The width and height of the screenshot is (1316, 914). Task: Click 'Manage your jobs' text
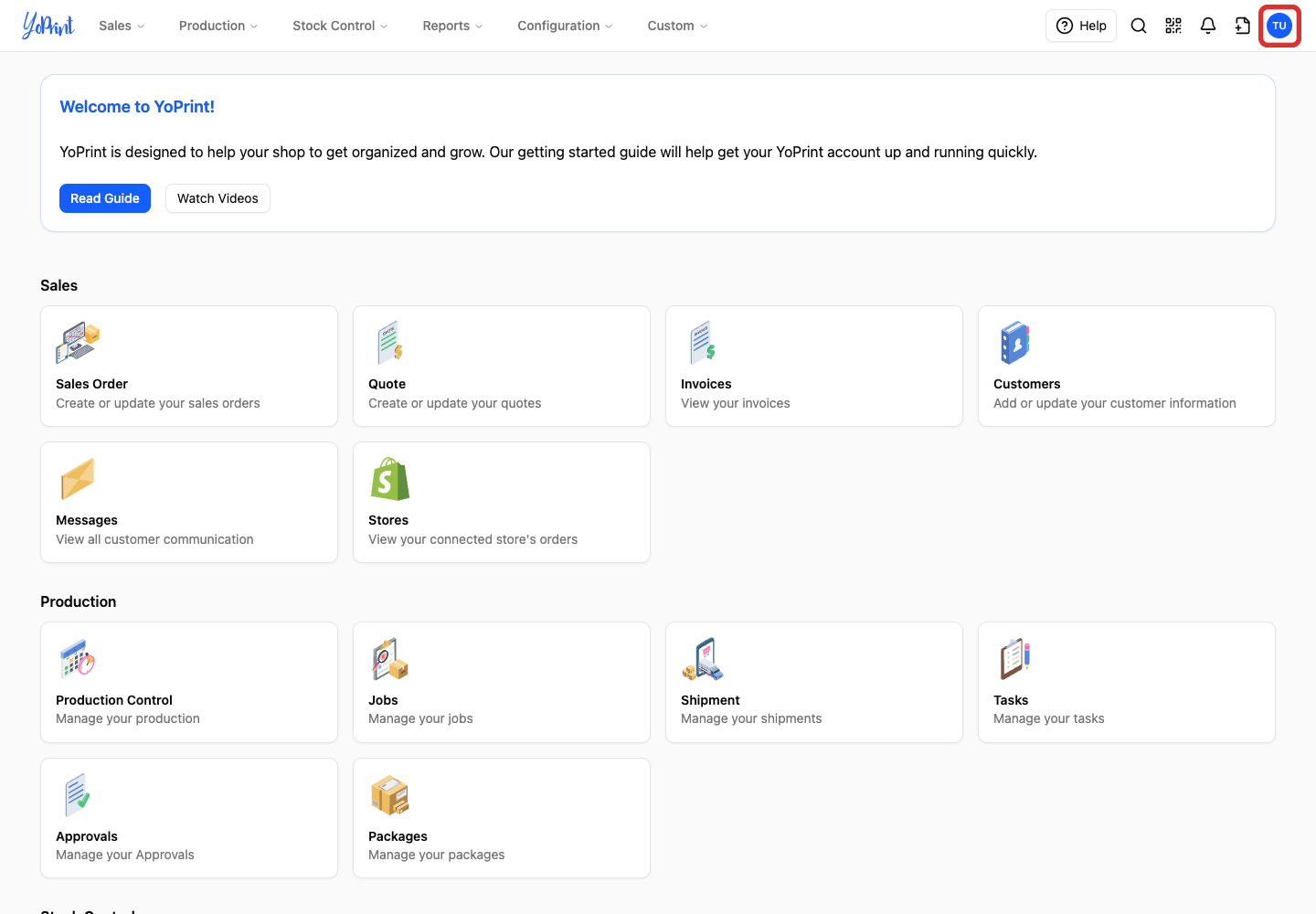(420, 718)
